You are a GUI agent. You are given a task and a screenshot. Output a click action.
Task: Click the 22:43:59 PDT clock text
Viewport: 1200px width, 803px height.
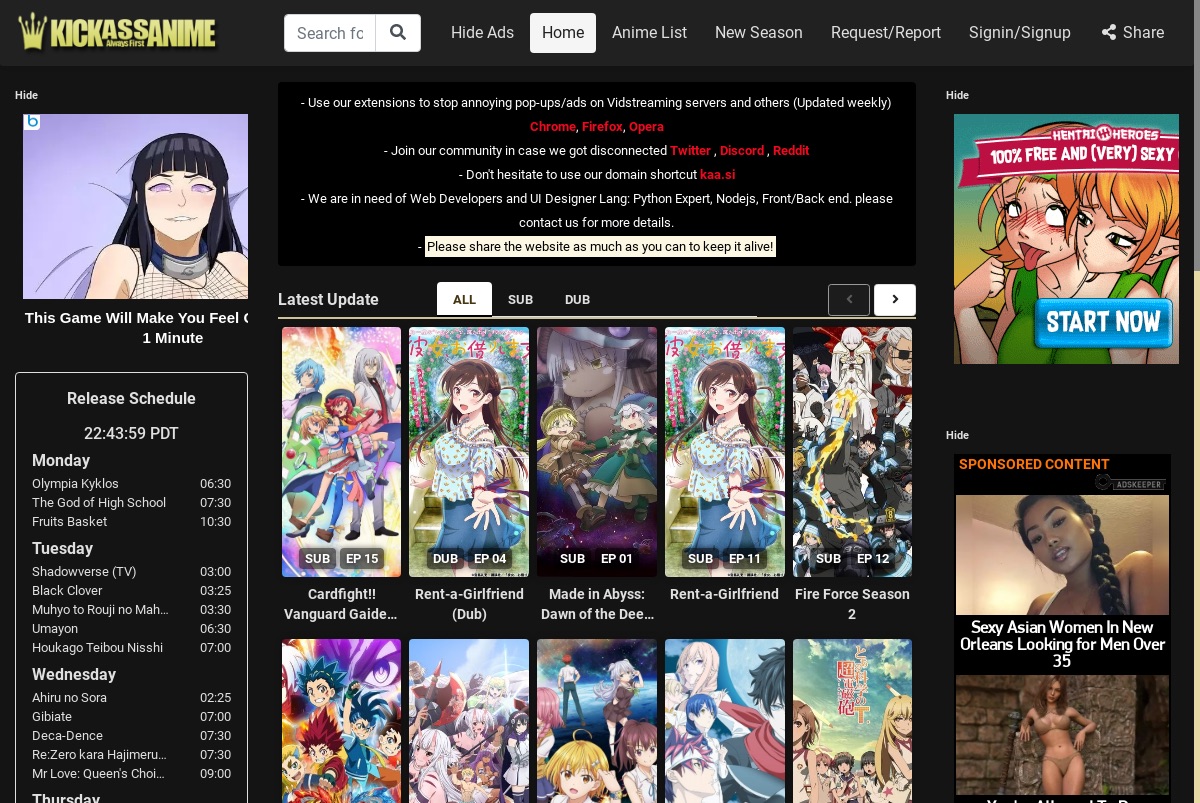[131, 434]
